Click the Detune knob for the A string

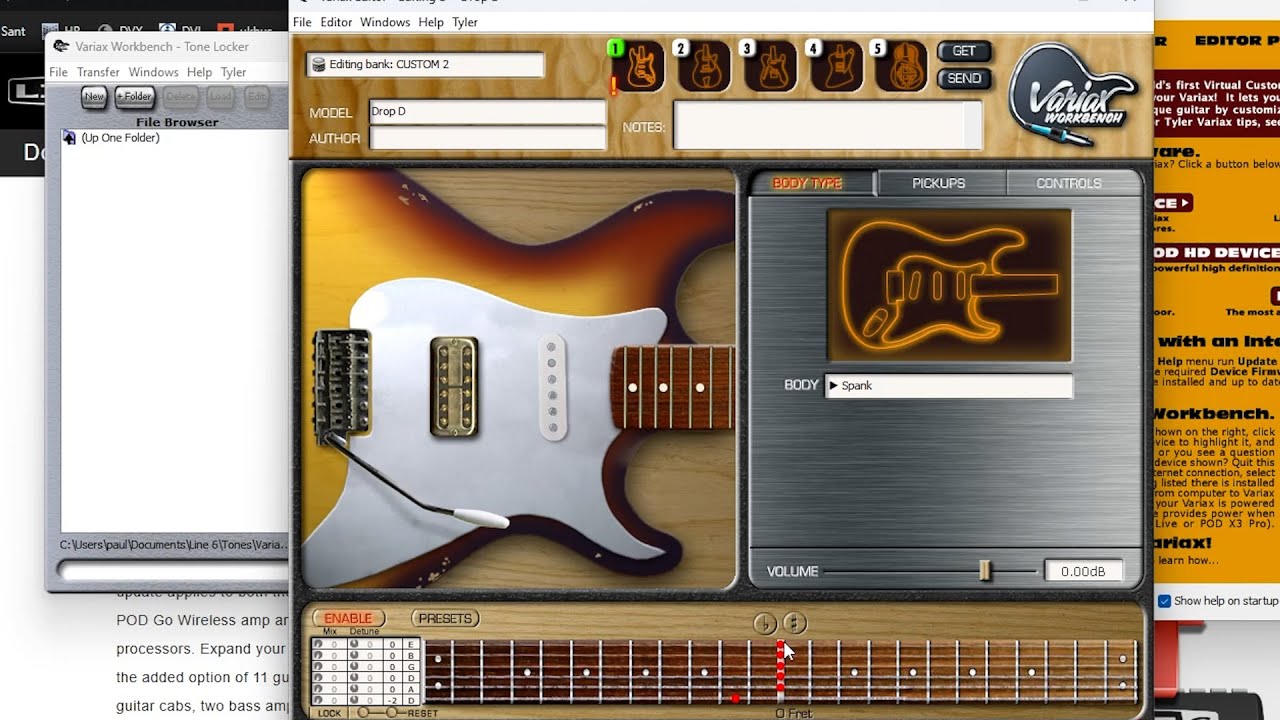coord(354,689)
